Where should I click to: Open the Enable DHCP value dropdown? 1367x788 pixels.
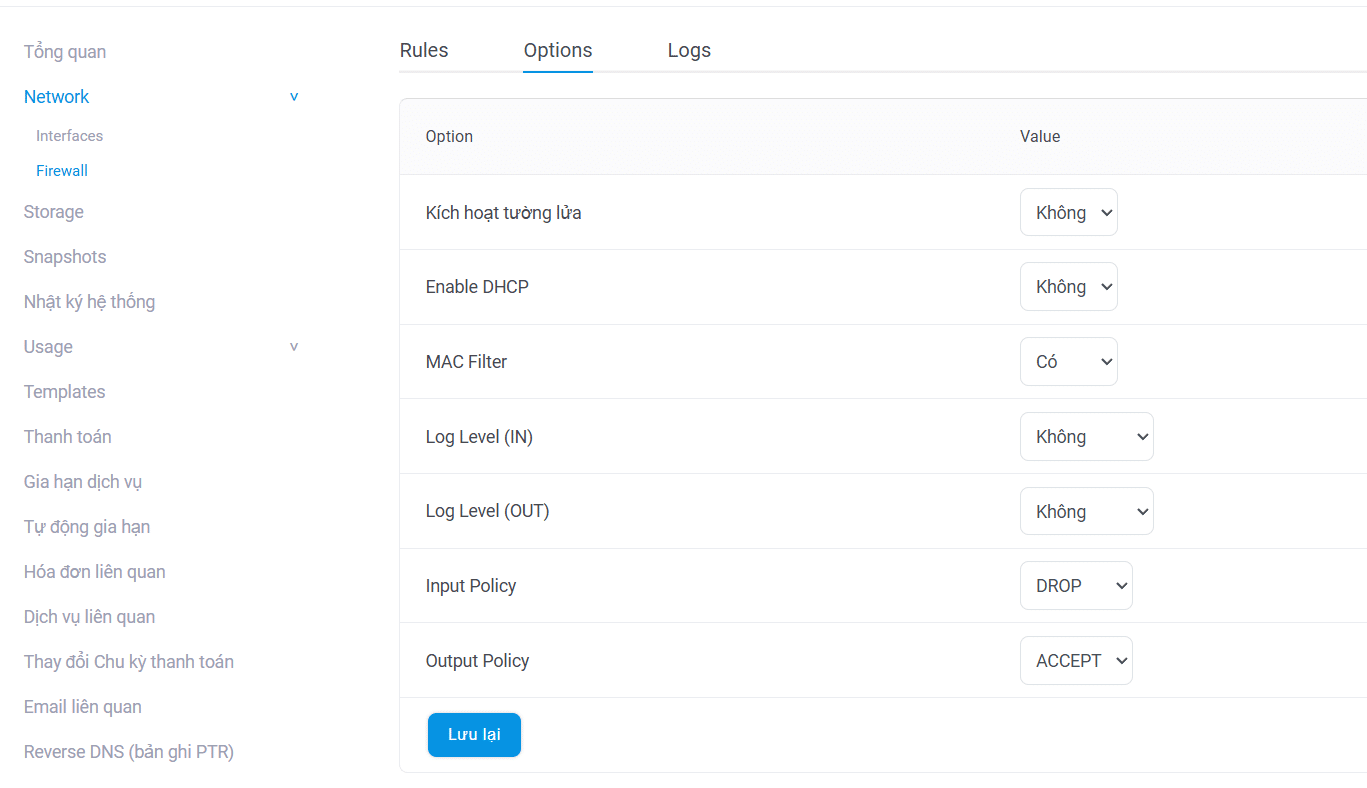tap(1068, 286)
